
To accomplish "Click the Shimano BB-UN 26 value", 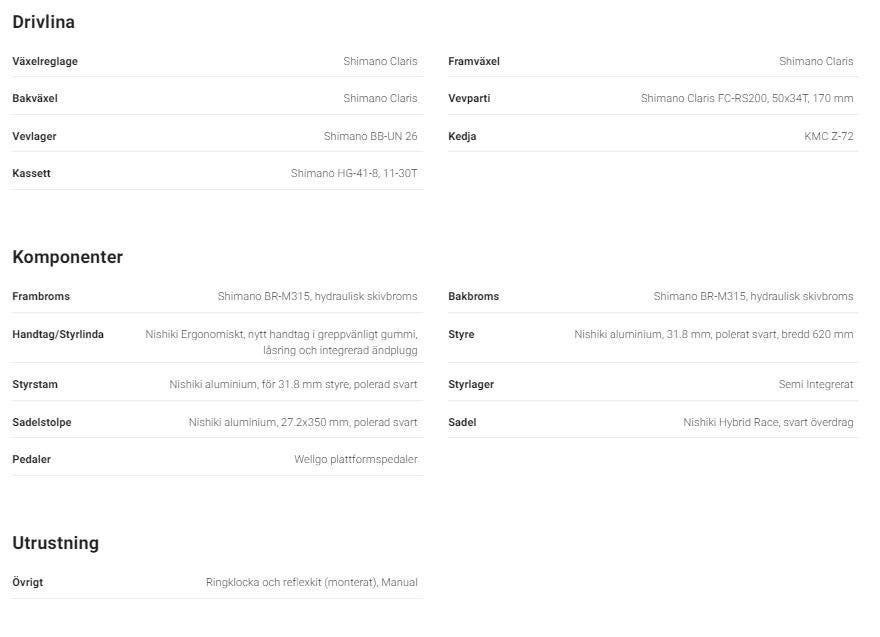I will click(370, 136).
